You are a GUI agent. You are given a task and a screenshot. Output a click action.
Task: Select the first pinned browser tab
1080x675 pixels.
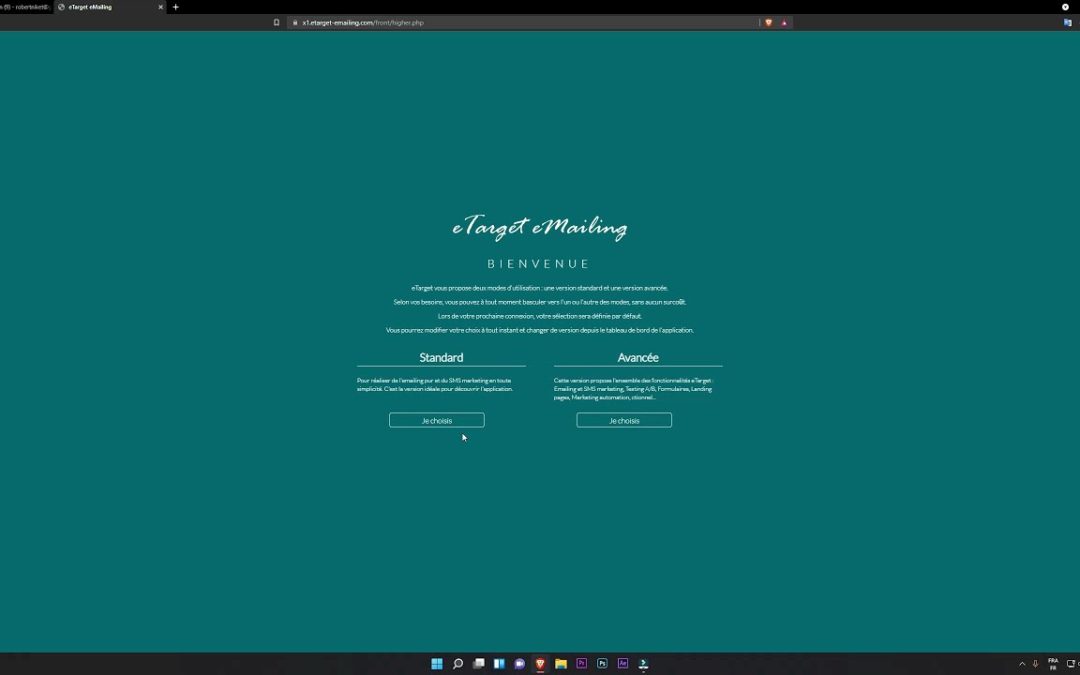click(x=25, y=7)
